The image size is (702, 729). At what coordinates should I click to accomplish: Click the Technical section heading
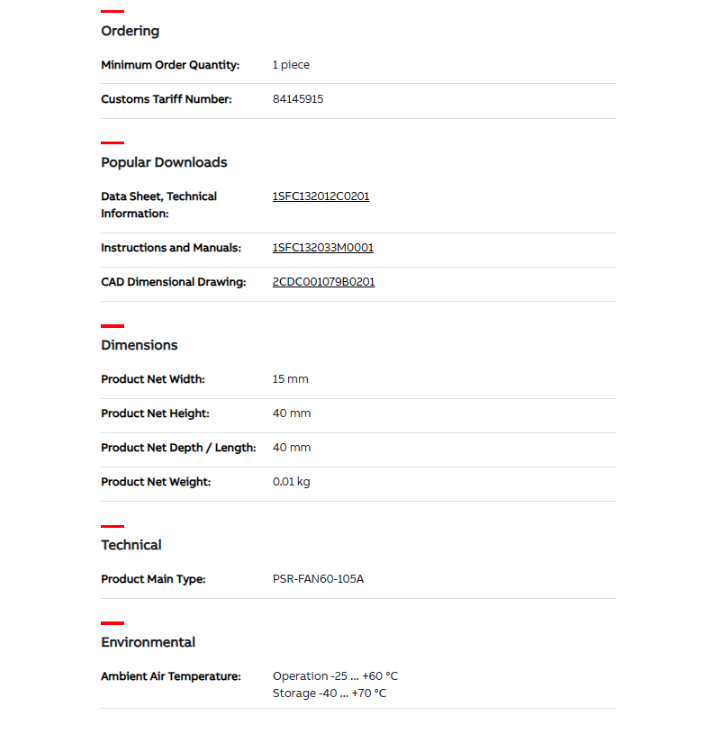[131, 545]
